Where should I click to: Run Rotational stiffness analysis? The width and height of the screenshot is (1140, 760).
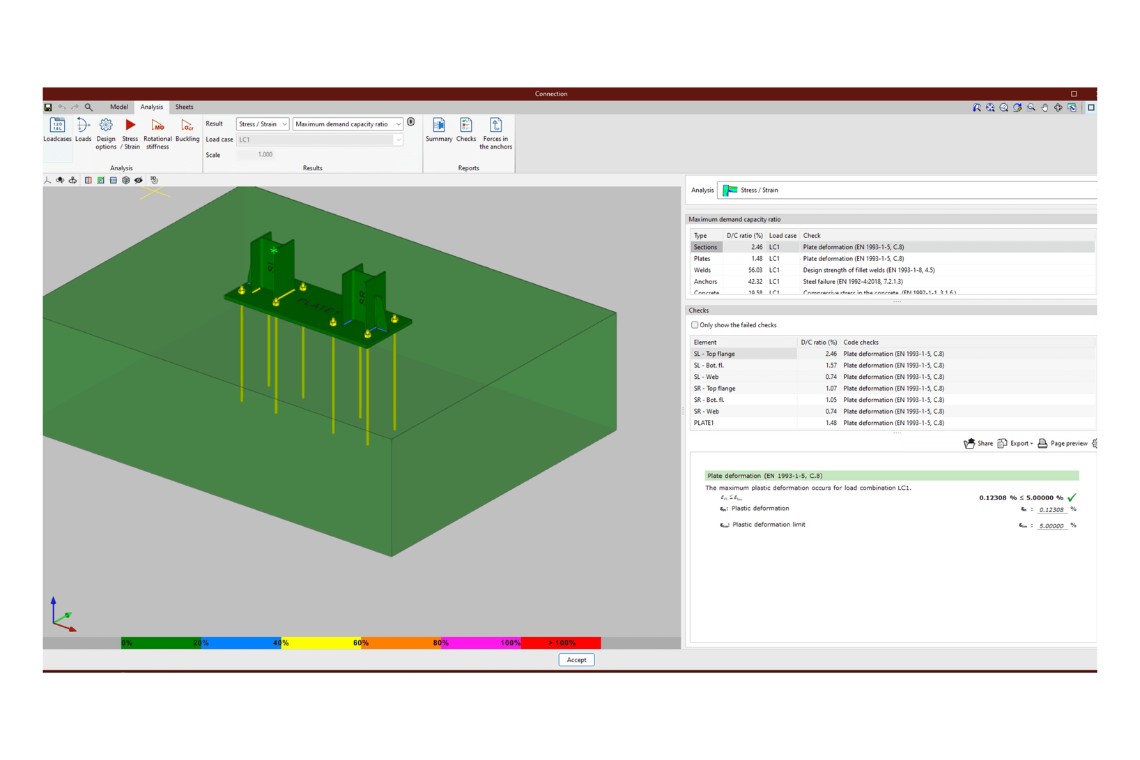157,127
